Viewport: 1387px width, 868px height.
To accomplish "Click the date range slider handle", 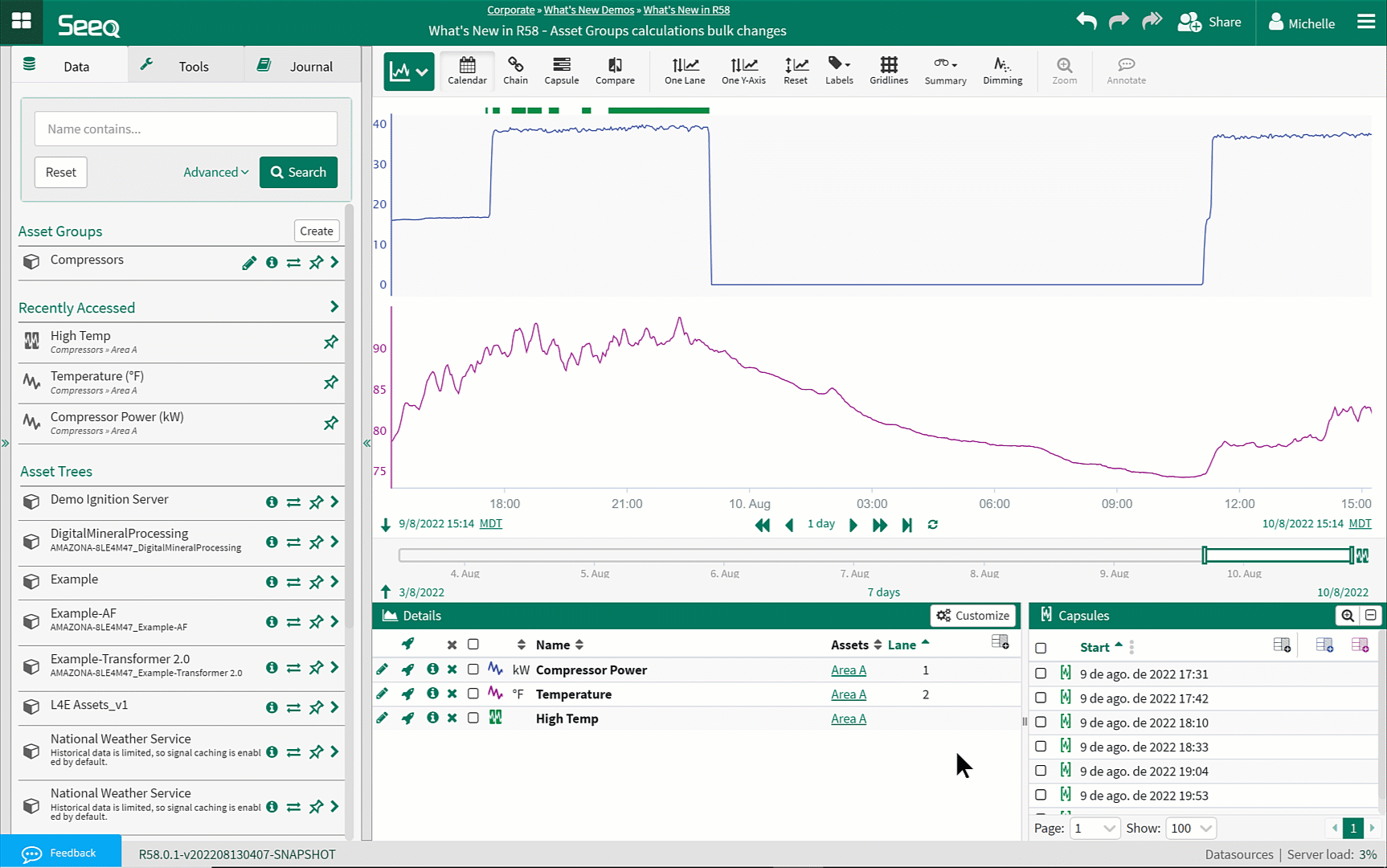I will [x=1205, y=555].
